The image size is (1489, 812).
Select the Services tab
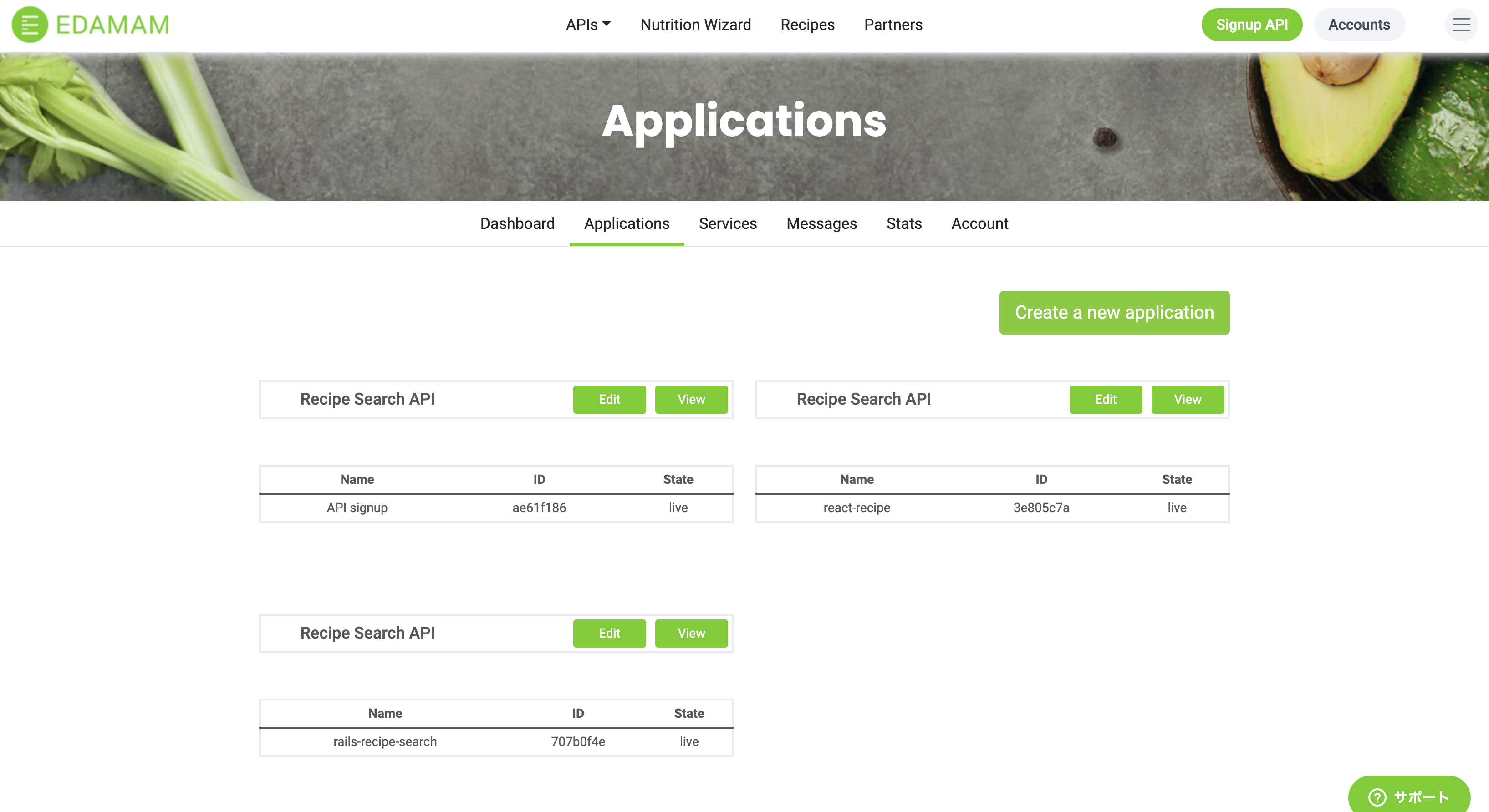[x=727, y=223]
